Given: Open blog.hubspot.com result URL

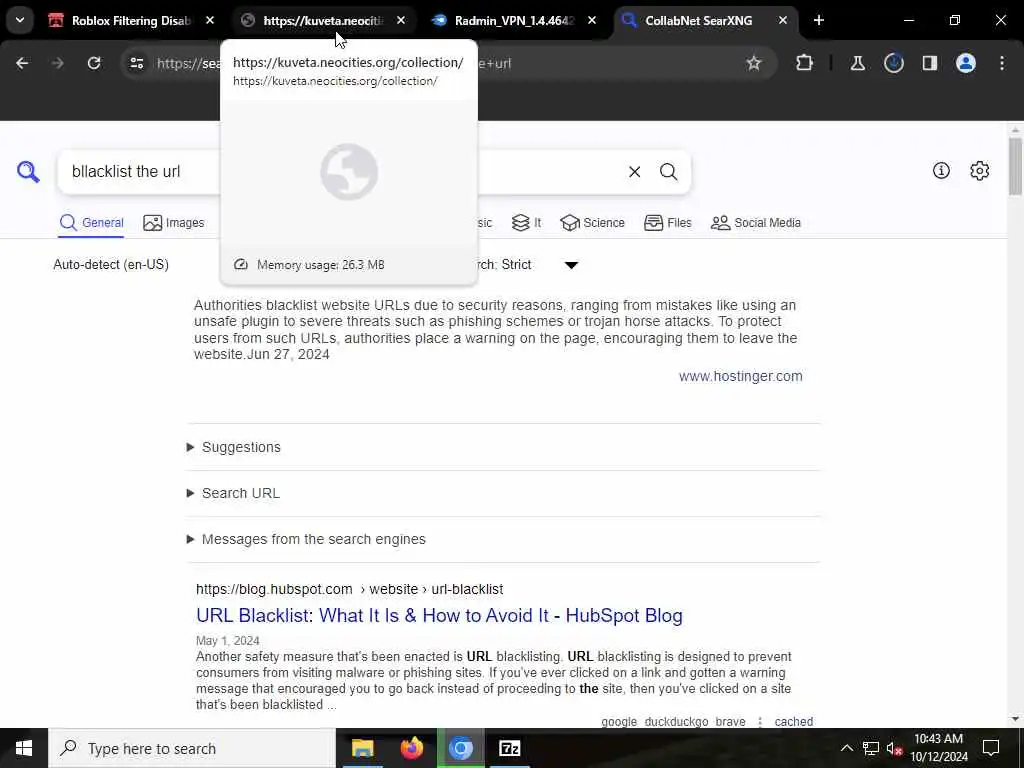Looking at the screenshot, I should click(x=349, y=589).
